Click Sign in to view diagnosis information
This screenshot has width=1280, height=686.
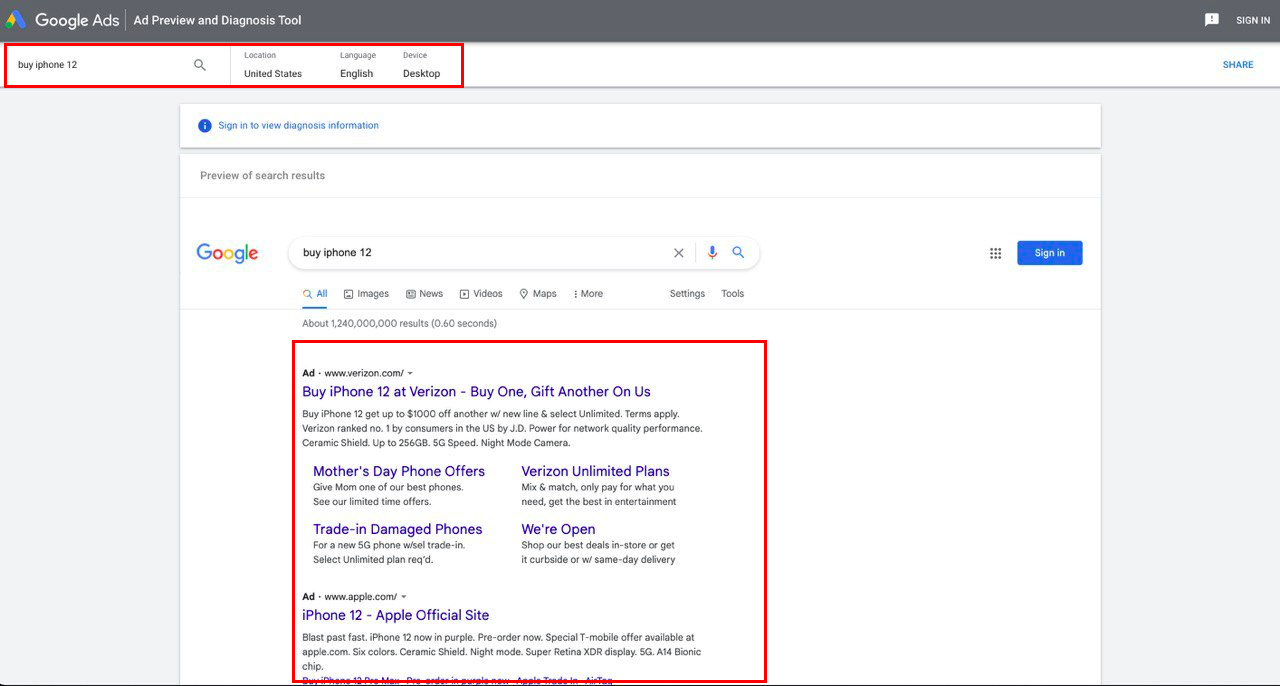tap(299, 126)
